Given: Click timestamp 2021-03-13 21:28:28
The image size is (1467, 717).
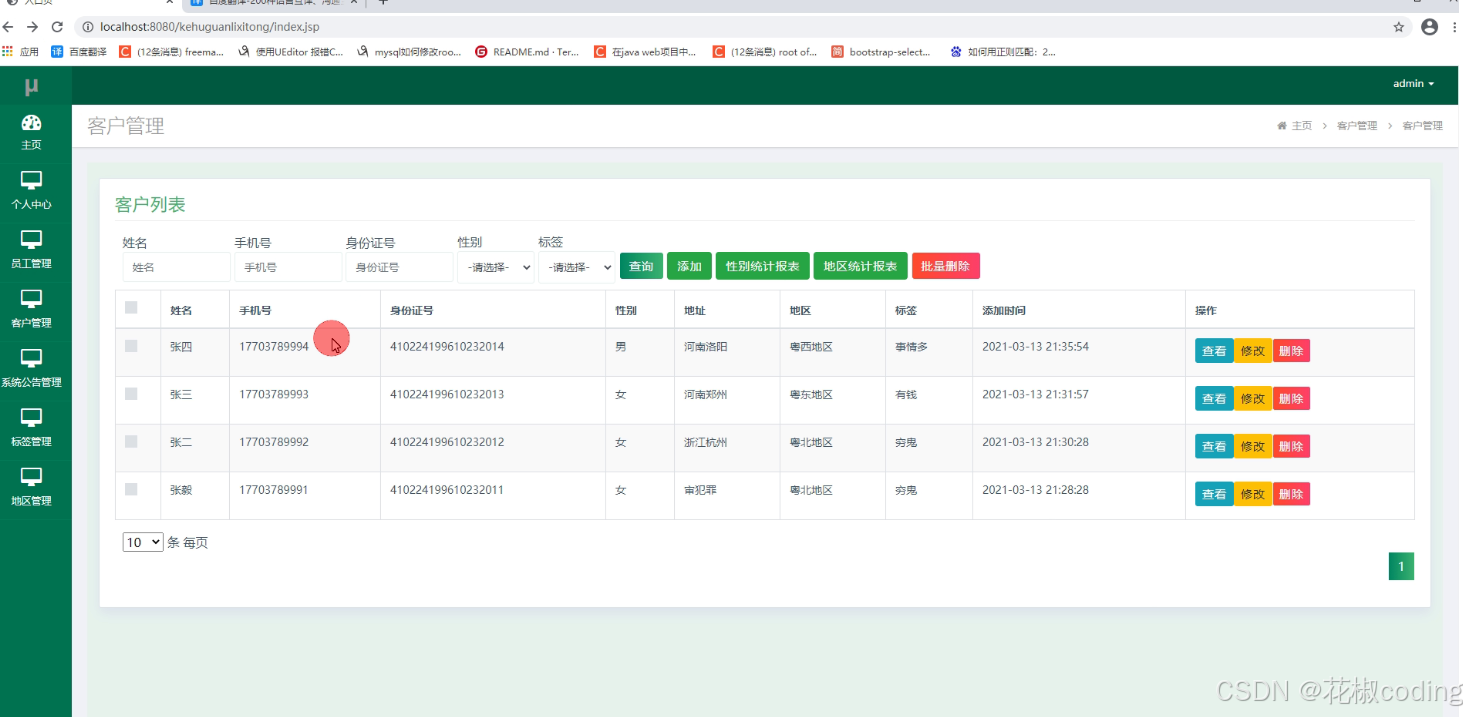Looking at the screenshot, I should (x=1035, y=490).
